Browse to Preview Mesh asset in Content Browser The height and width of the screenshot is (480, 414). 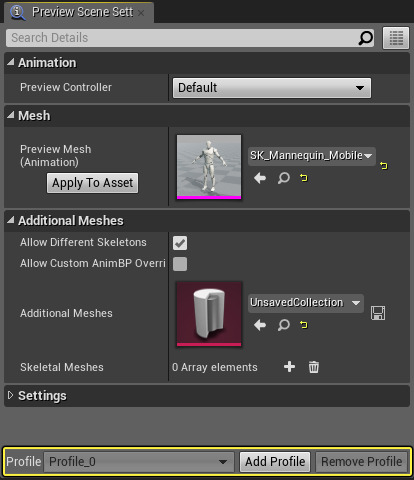click(284, 178)
